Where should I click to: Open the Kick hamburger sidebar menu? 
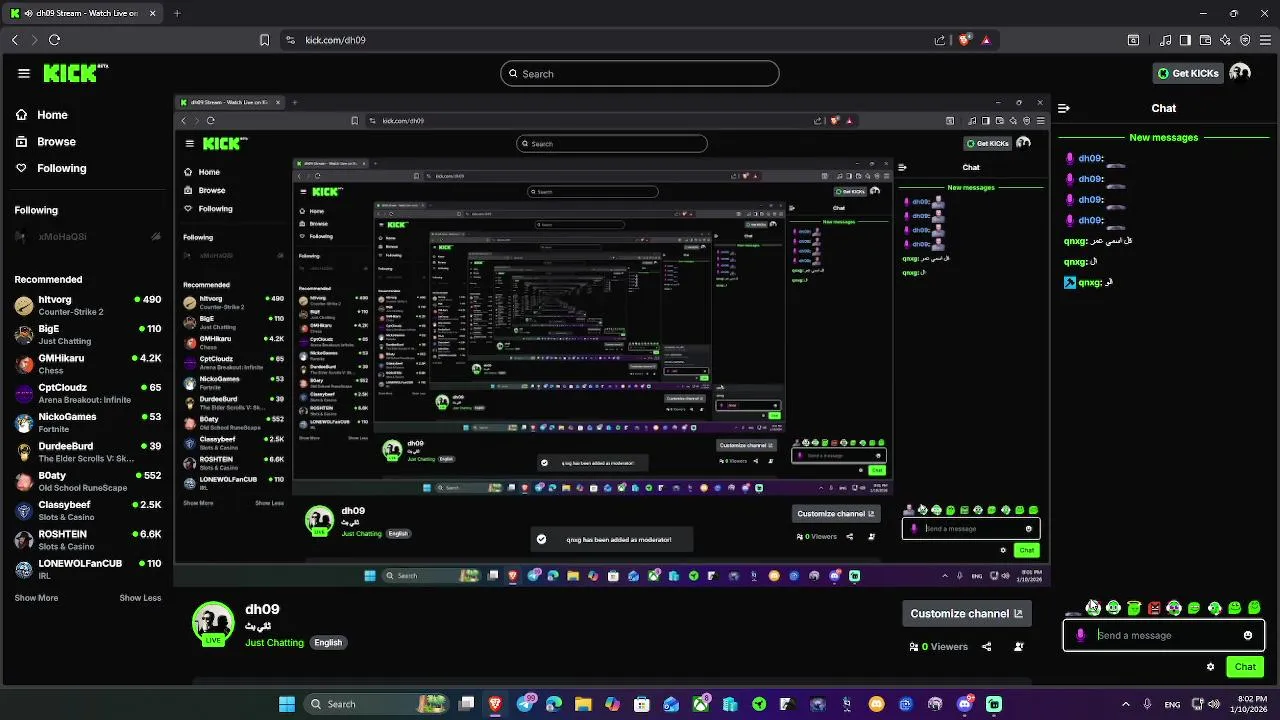(x=24, y=73)
